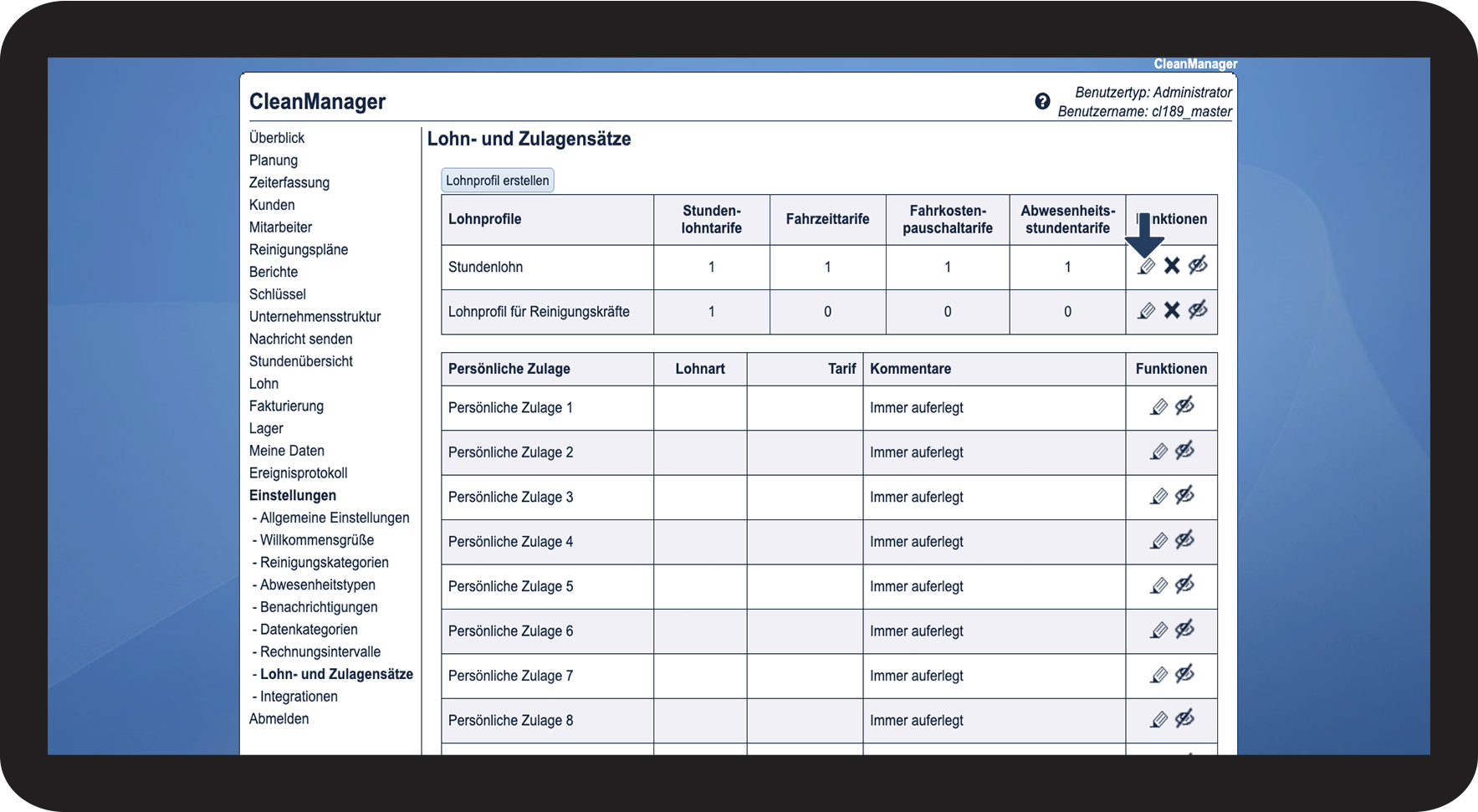
Task: Delete Lohnprofil für Reinigungskräfte profile
Action: [x=1172, y=310]
